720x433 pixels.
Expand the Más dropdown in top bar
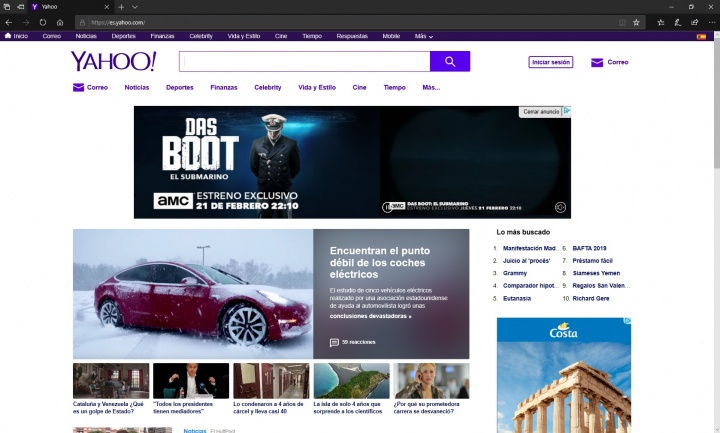[x=423, y=36]
